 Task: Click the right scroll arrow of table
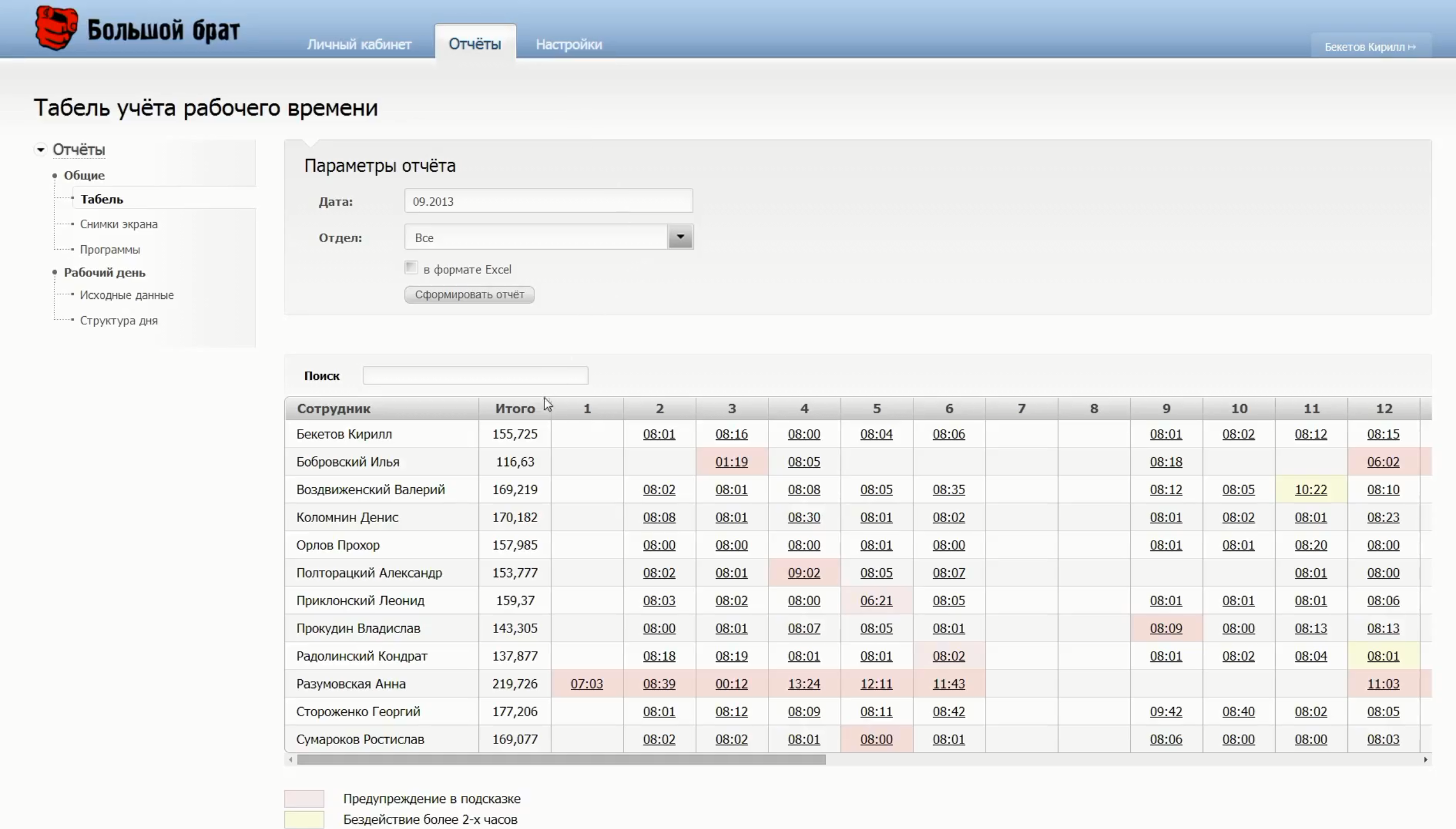(x=1425, y=760)
